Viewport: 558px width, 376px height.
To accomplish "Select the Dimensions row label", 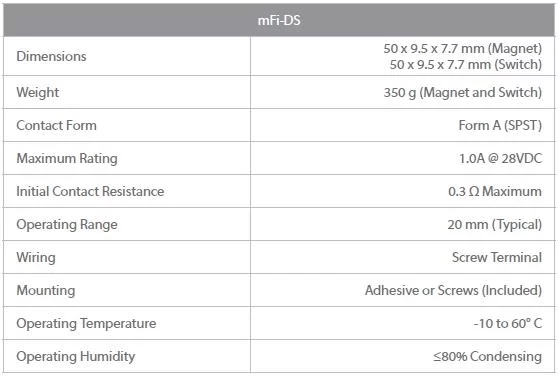I will pyautogui.click(x=51, y=56).
